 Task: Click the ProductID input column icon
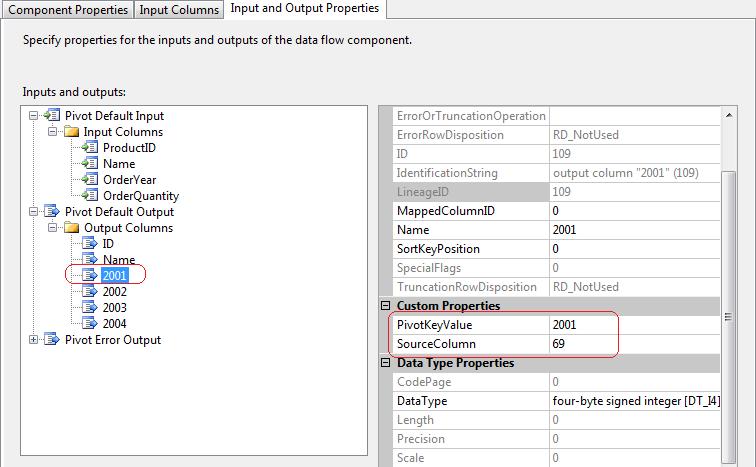(90, 148)
